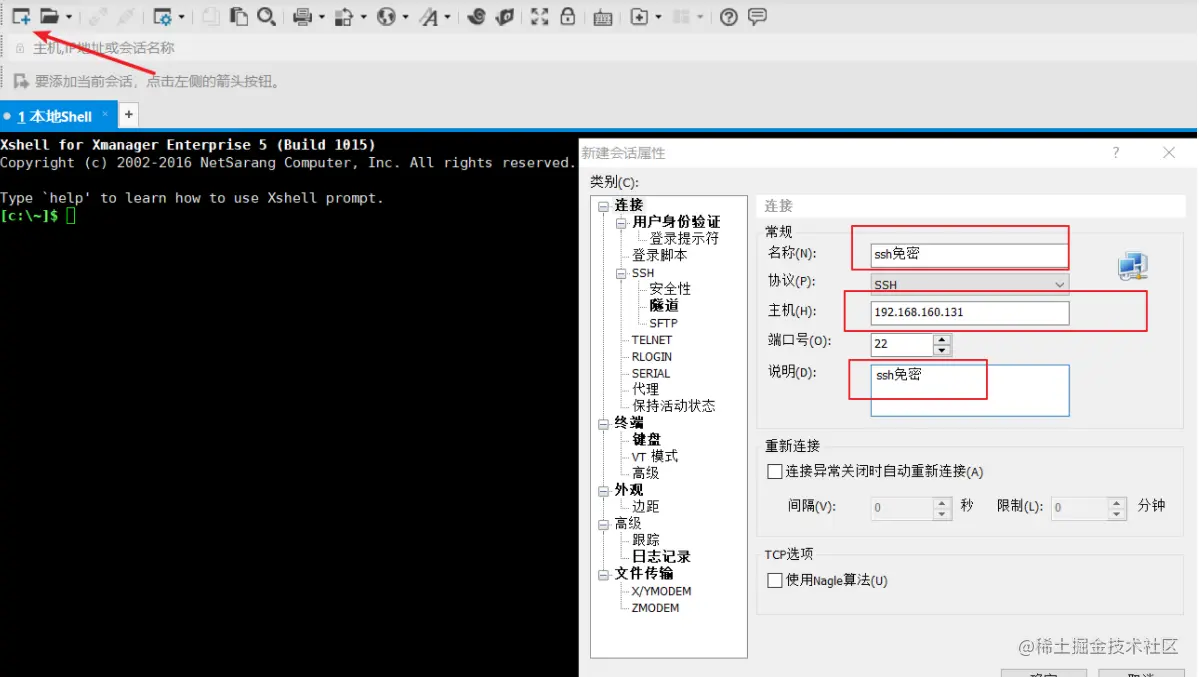Select 安全性 under SSH
Screen dimensions: 1199x677
click(x=670, y=289)
